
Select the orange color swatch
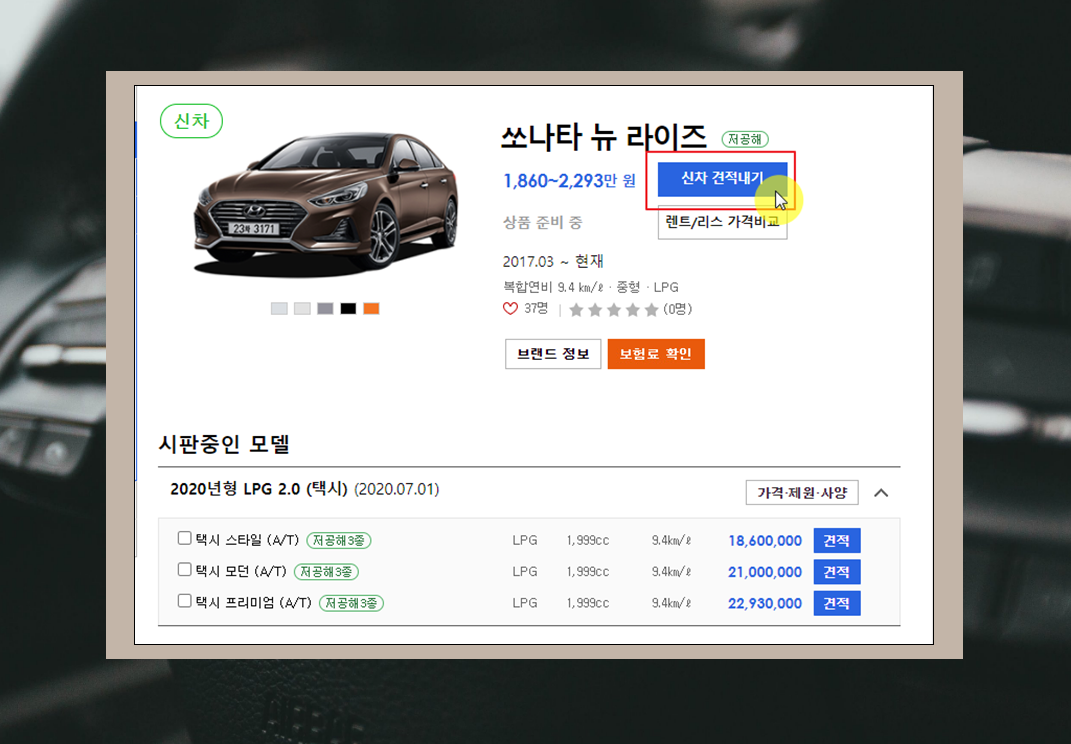click(x=372, y=309)
